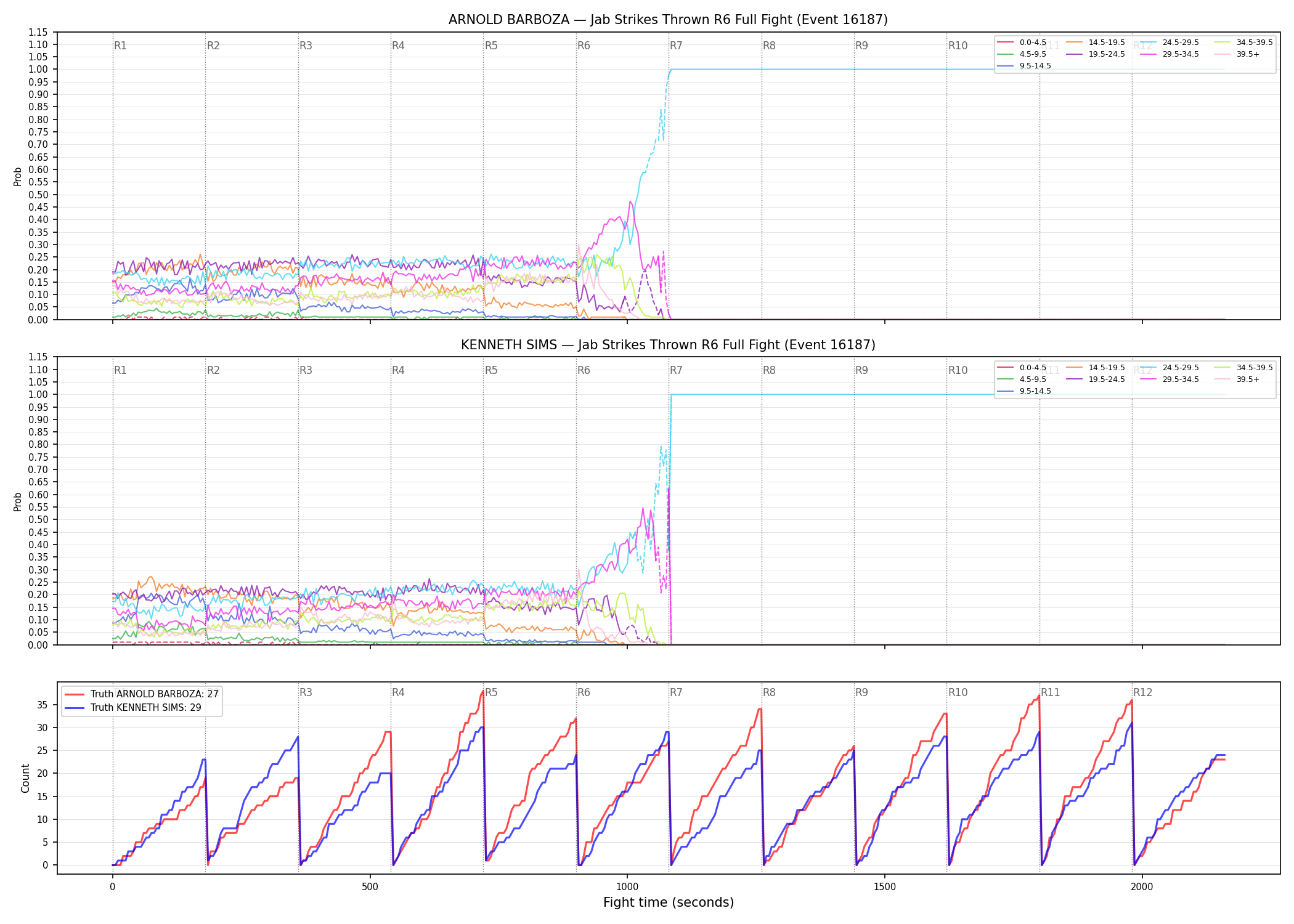Click the R8 round marker in the Sims chart
1294x924 pixels.
(x=769, y=370)
